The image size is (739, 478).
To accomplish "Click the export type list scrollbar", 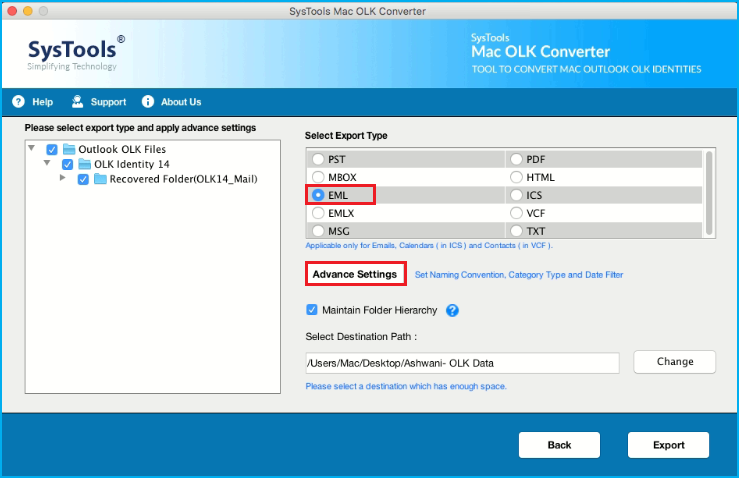I will [709, 193].
